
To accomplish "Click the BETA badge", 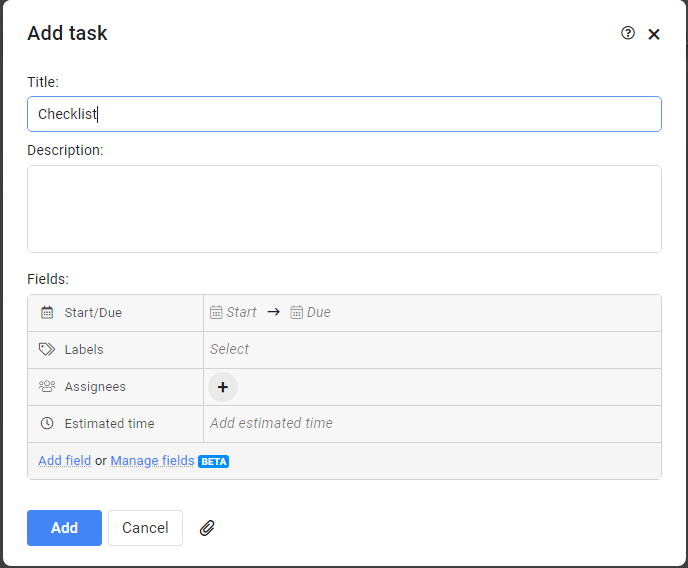I will [x=214, y=461].
